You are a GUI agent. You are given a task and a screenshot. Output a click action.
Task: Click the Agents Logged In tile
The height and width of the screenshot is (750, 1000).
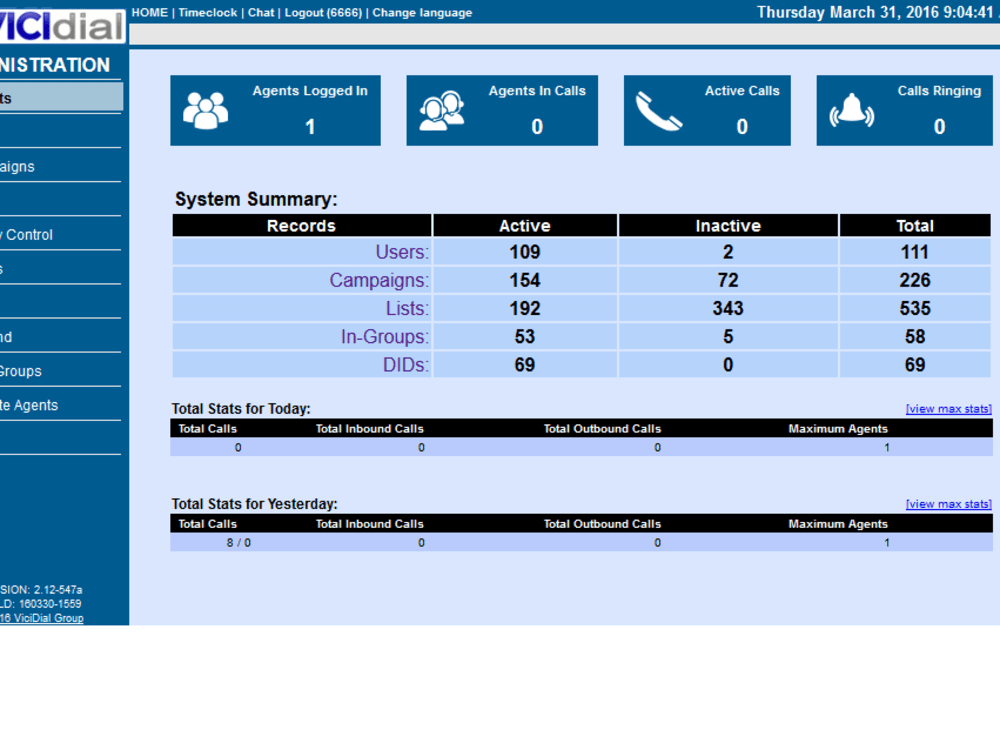(276, 110)
